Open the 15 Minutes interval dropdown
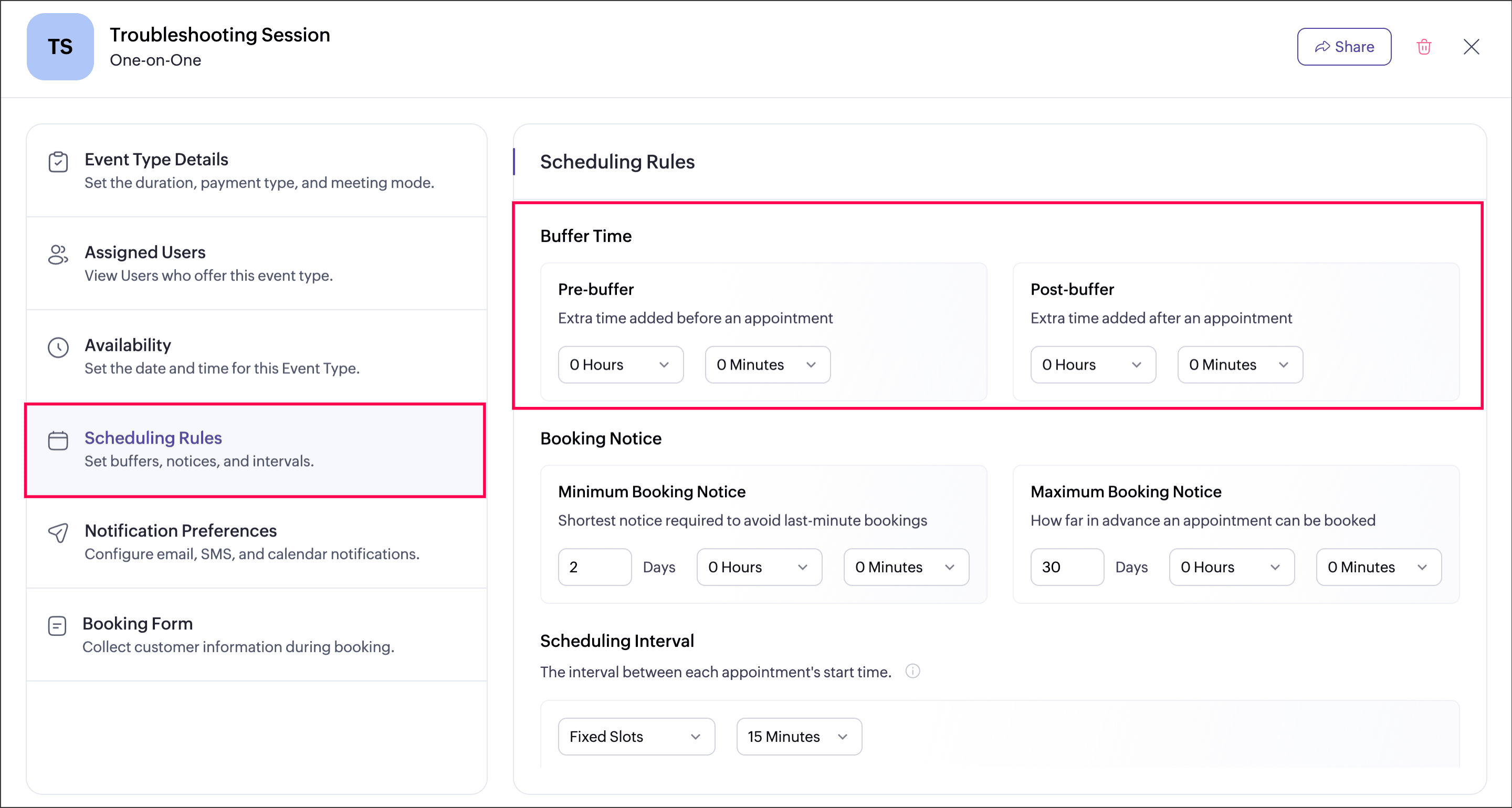The image size is (1512, 808). (x=798, y=737)
